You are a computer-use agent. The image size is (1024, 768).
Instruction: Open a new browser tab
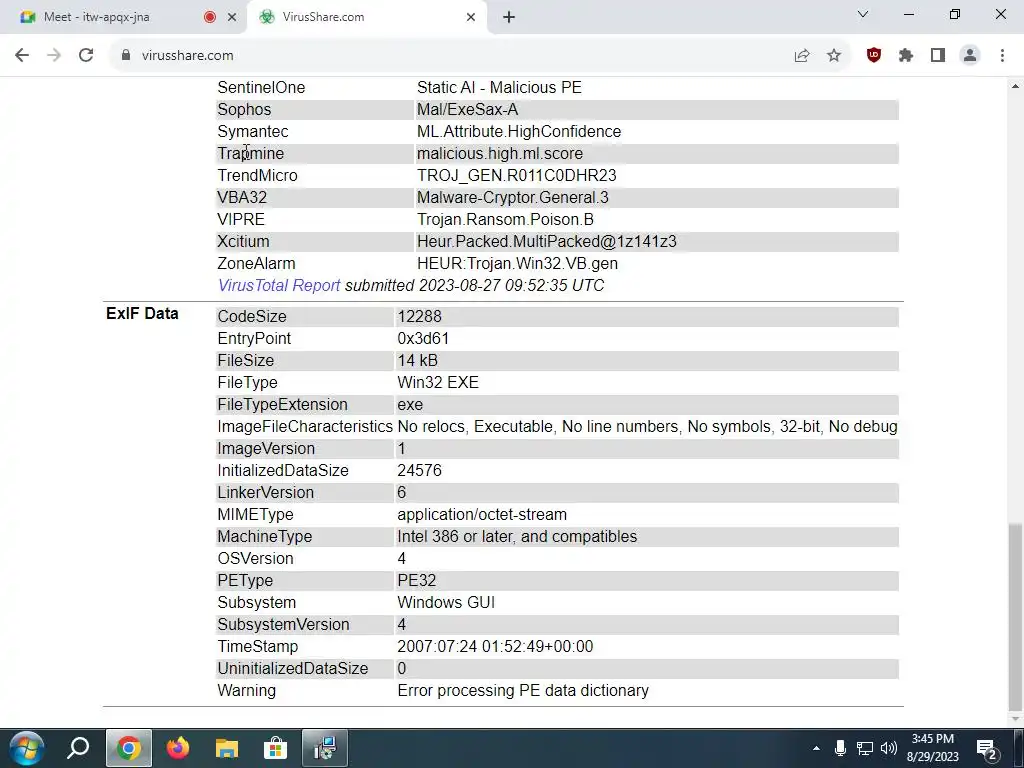click(509, 17)
